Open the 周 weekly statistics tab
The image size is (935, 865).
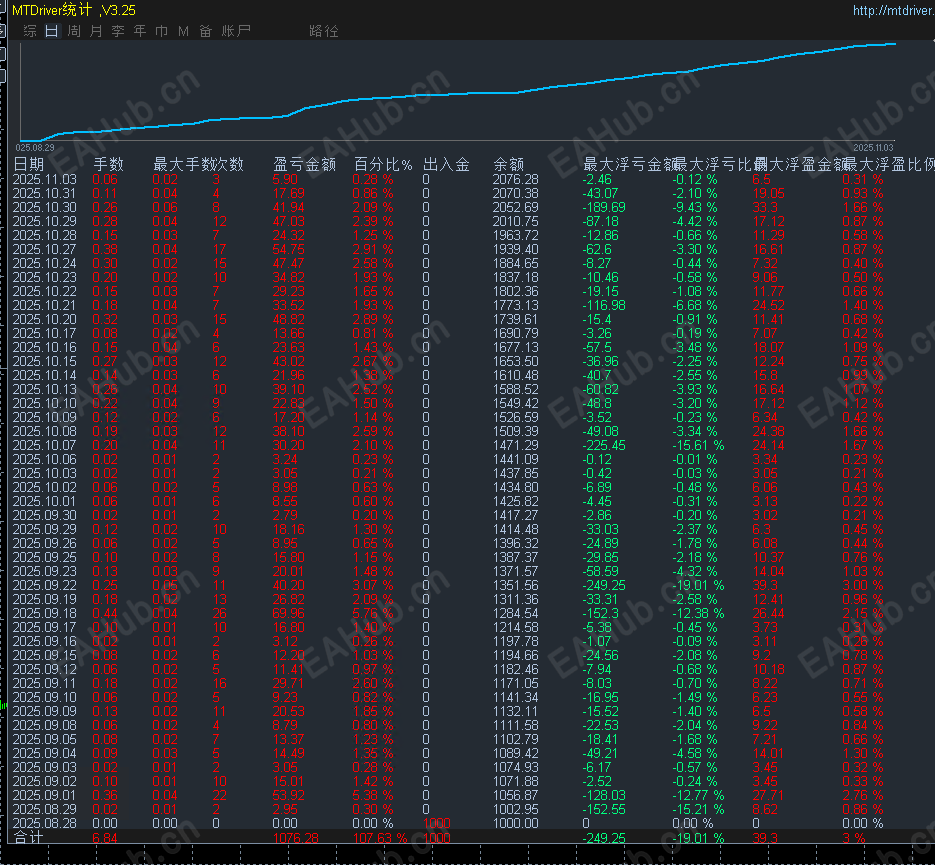click(74, 31)
